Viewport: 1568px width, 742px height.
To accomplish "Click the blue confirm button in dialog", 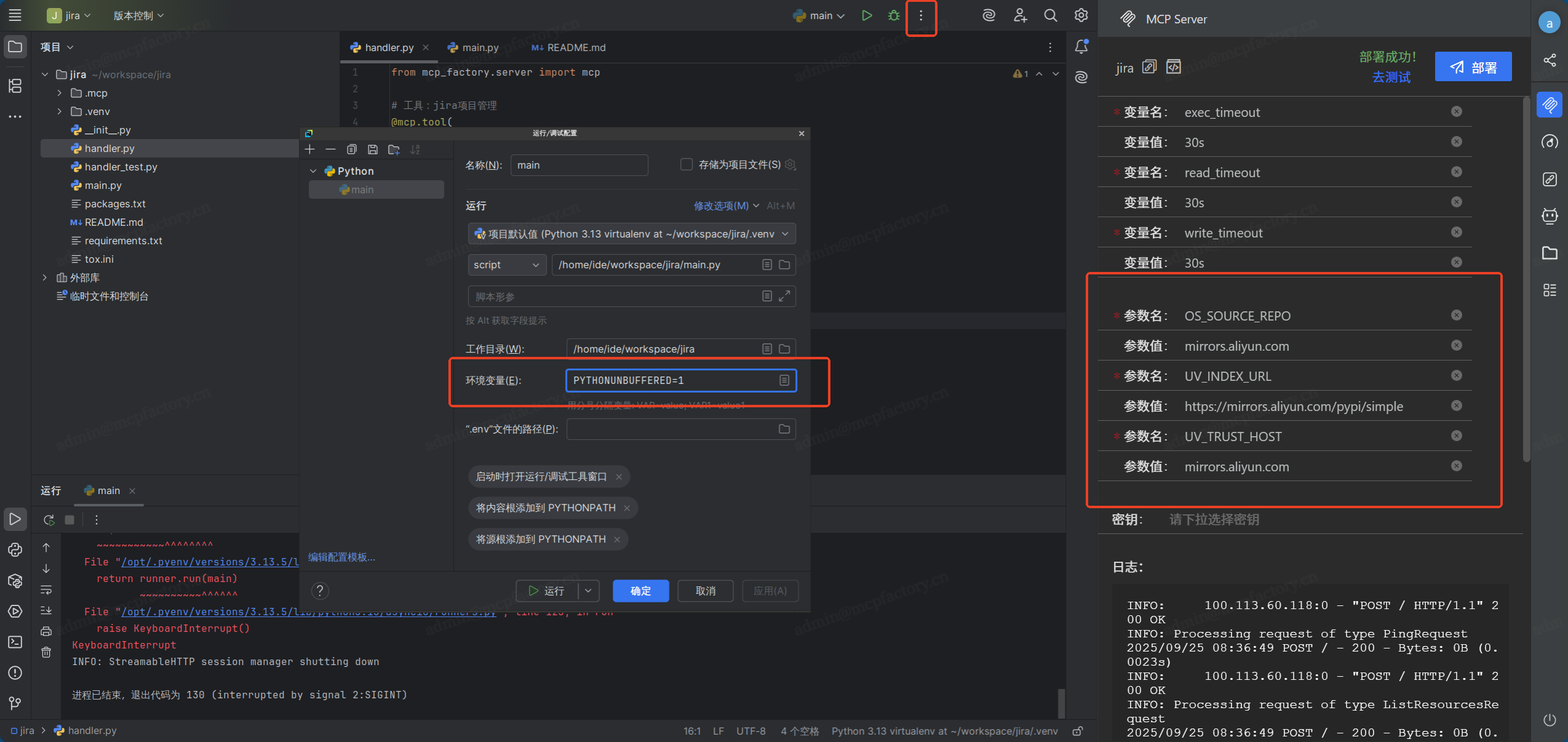I will coord(640,591).
